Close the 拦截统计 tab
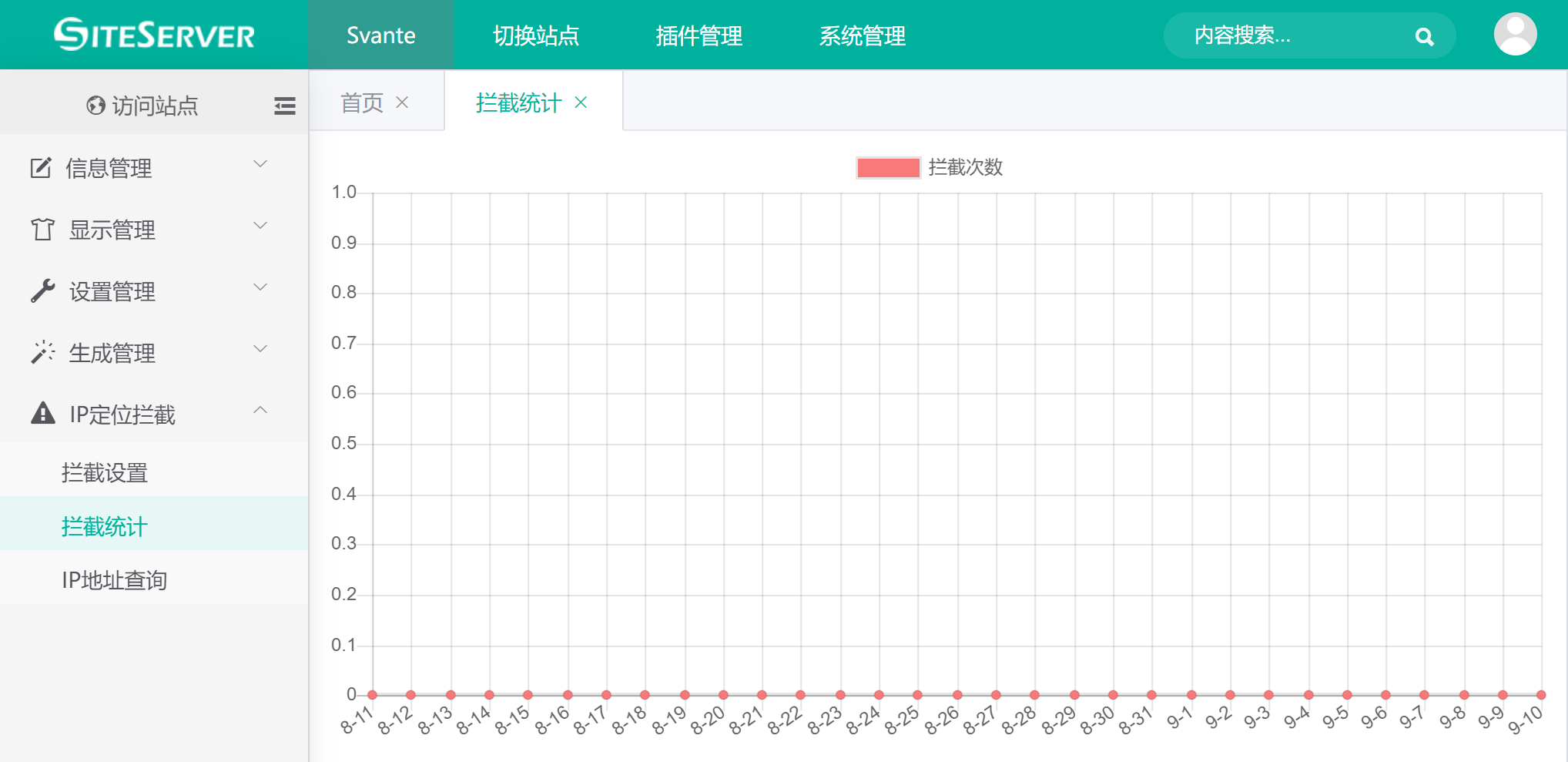 point(581,102)
